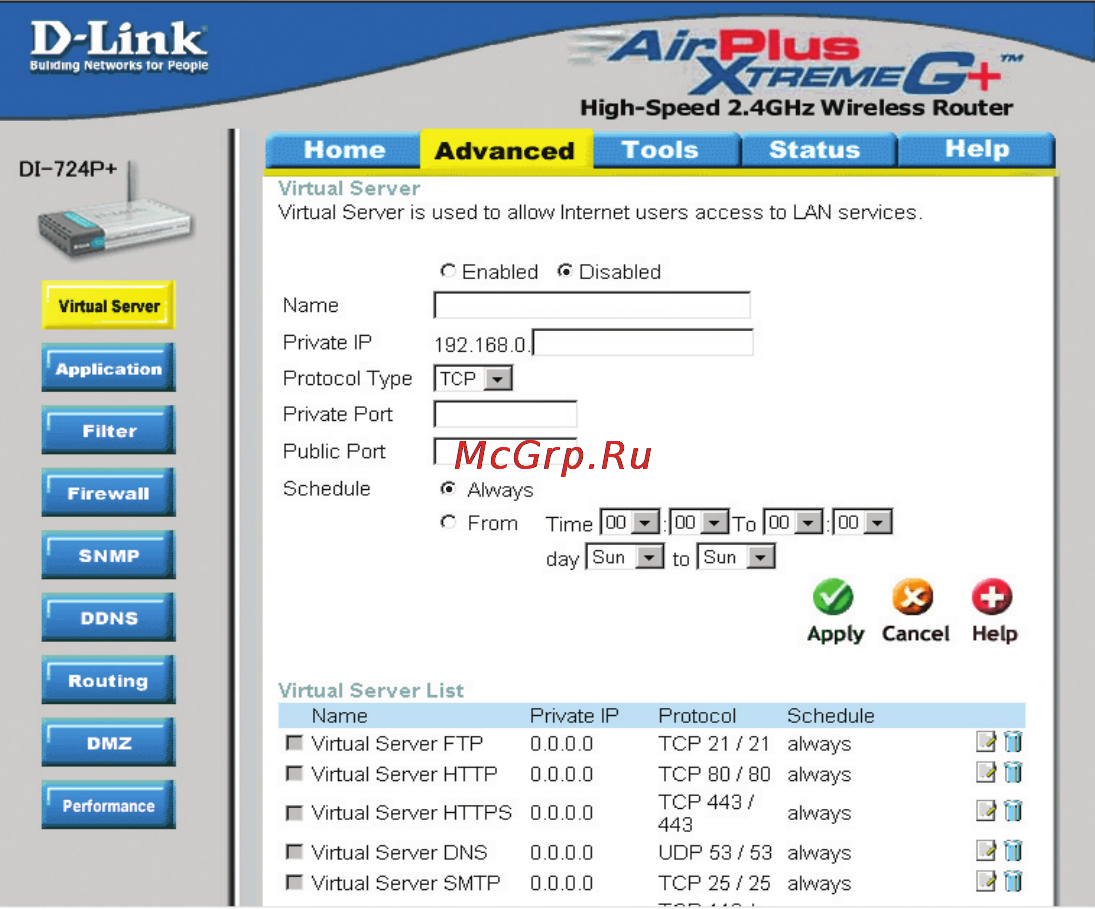Choose the Always schedule option
The width and height of the screenshot is (1095, 909).
pos(448,488)
